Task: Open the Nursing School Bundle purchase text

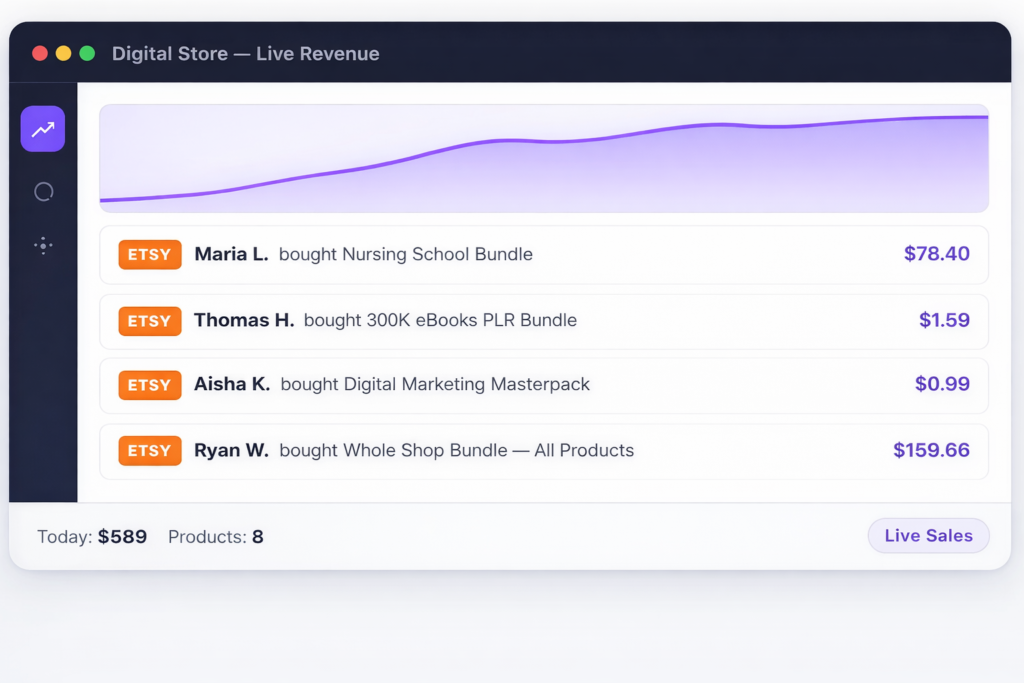Action: [405, 255]
